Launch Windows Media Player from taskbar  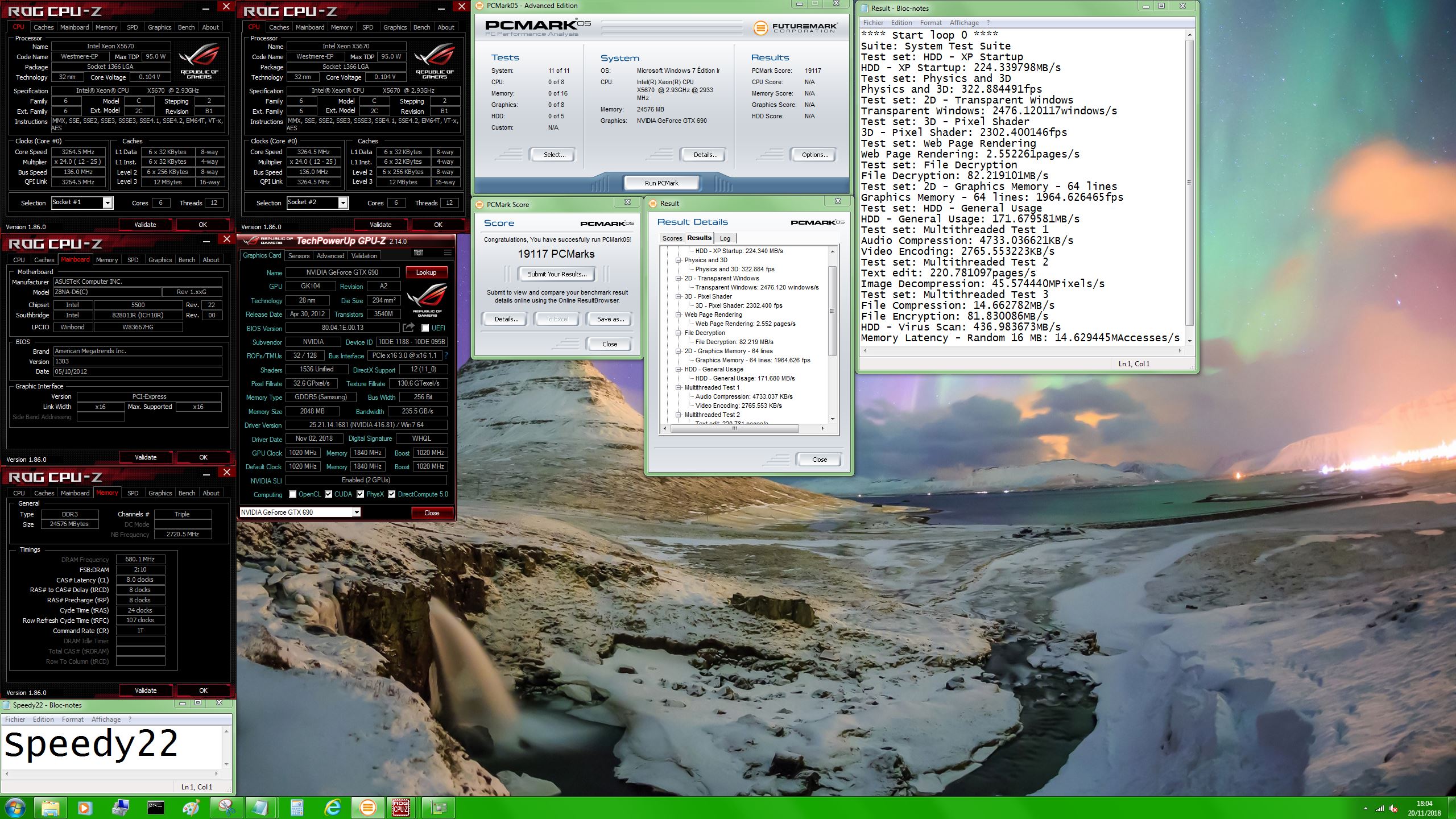85,808
